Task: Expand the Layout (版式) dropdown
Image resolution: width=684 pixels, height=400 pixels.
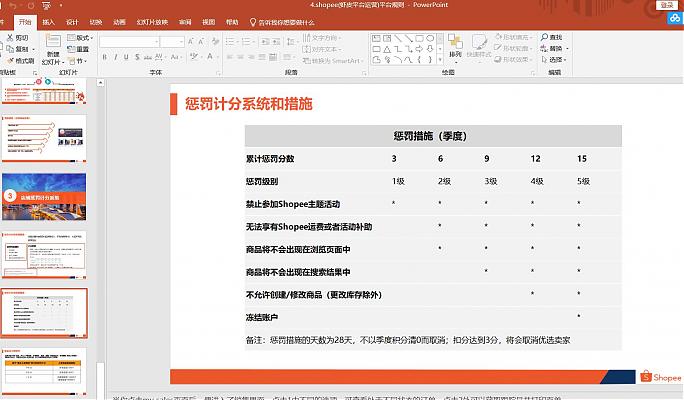Action: 83,37
